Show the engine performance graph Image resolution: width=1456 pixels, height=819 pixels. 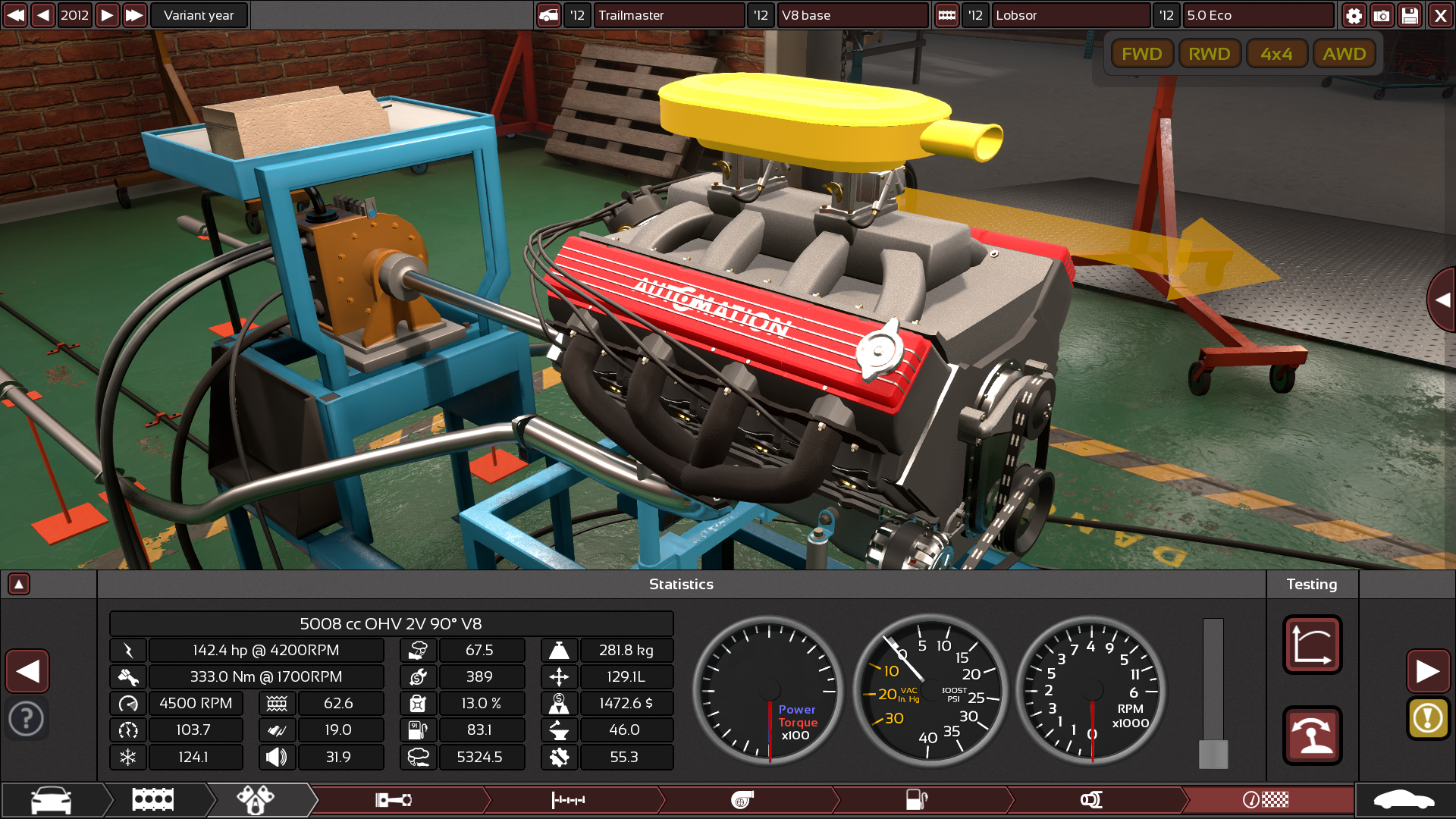[x=1312, y=645]
